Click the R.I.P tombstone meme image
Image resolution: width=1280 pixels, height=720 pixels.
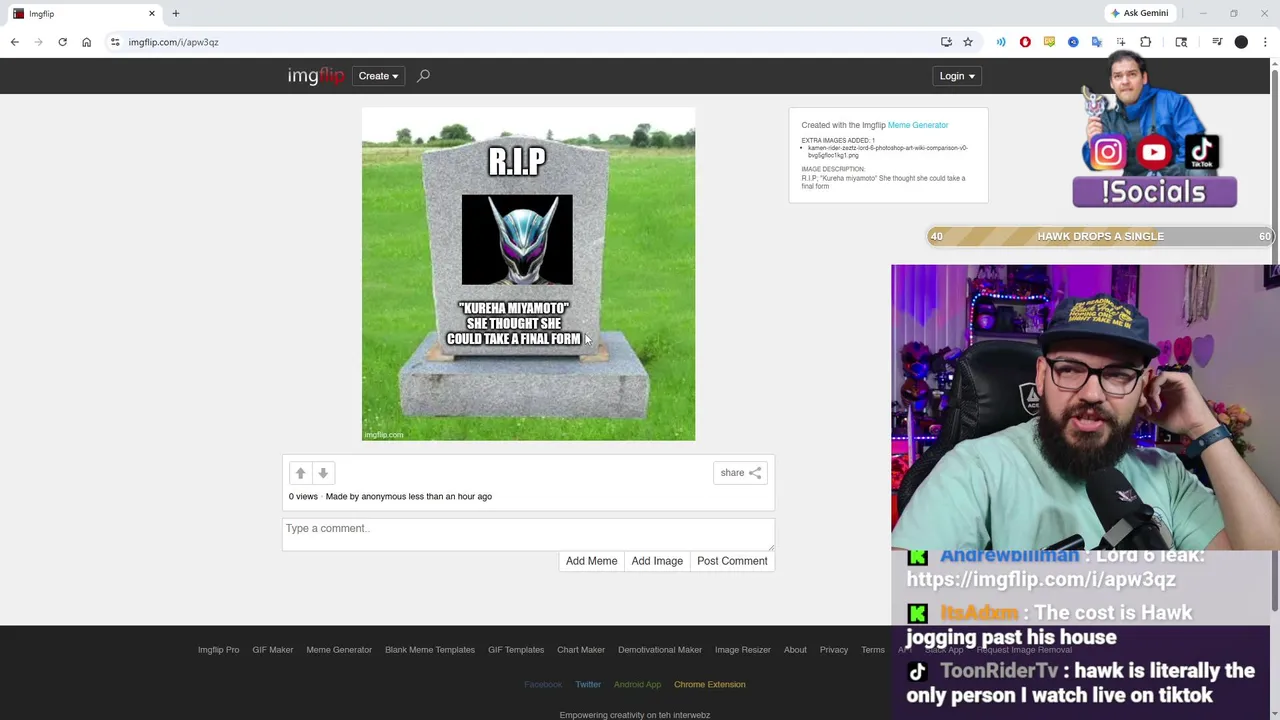[528, 274]
